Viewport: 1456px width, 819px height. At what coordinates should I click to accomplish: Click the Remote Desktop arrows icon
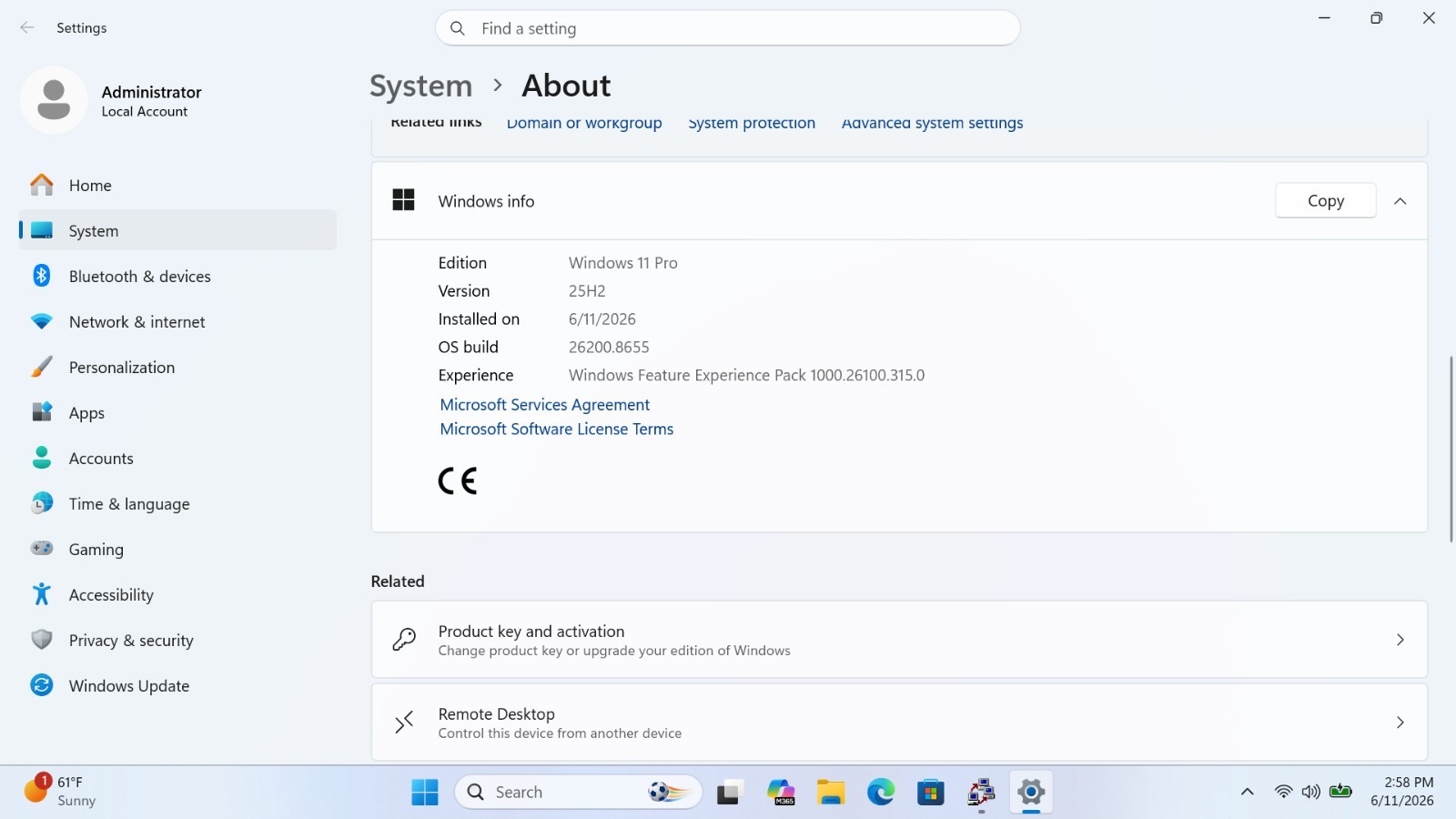(x=404, y=723)
